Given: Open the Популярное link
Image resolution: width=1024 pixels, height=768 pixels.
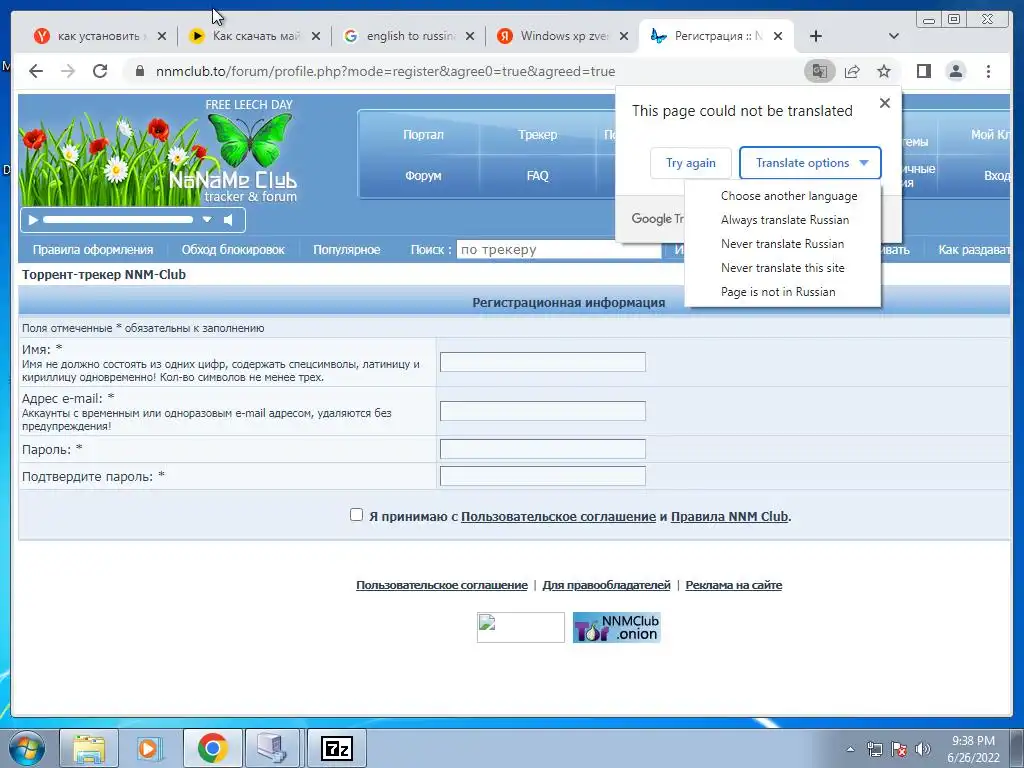Looking at the screenshot, I should pos(347,249).
